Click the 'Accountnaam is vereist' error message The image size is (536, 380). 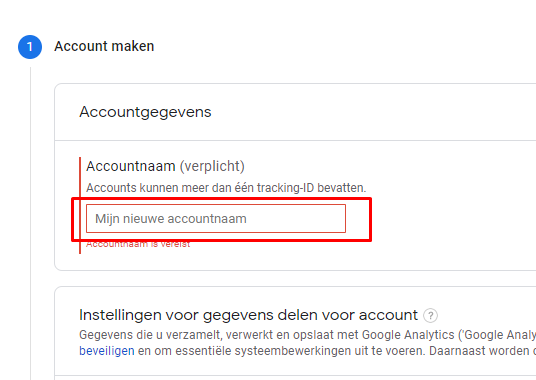pos(138,244)
